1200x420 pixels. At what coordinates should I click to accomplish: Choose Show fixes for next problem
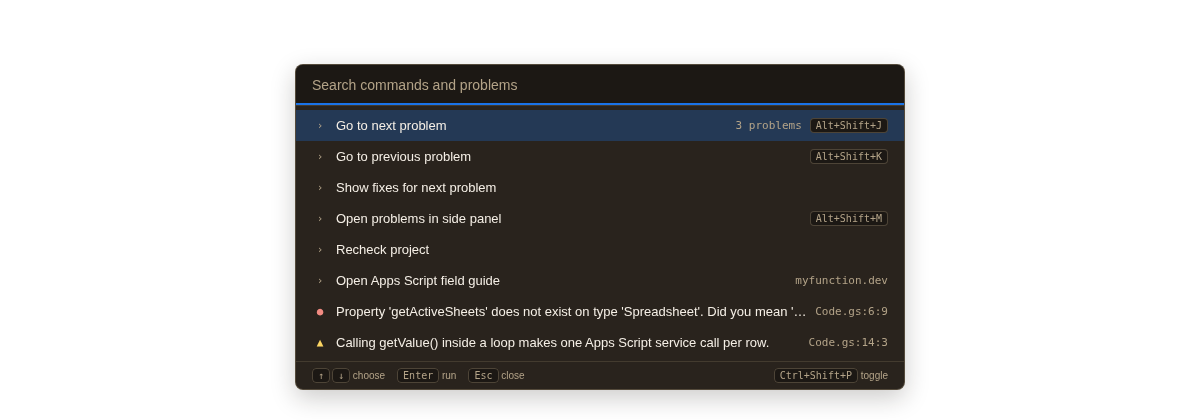pos(600,187)
